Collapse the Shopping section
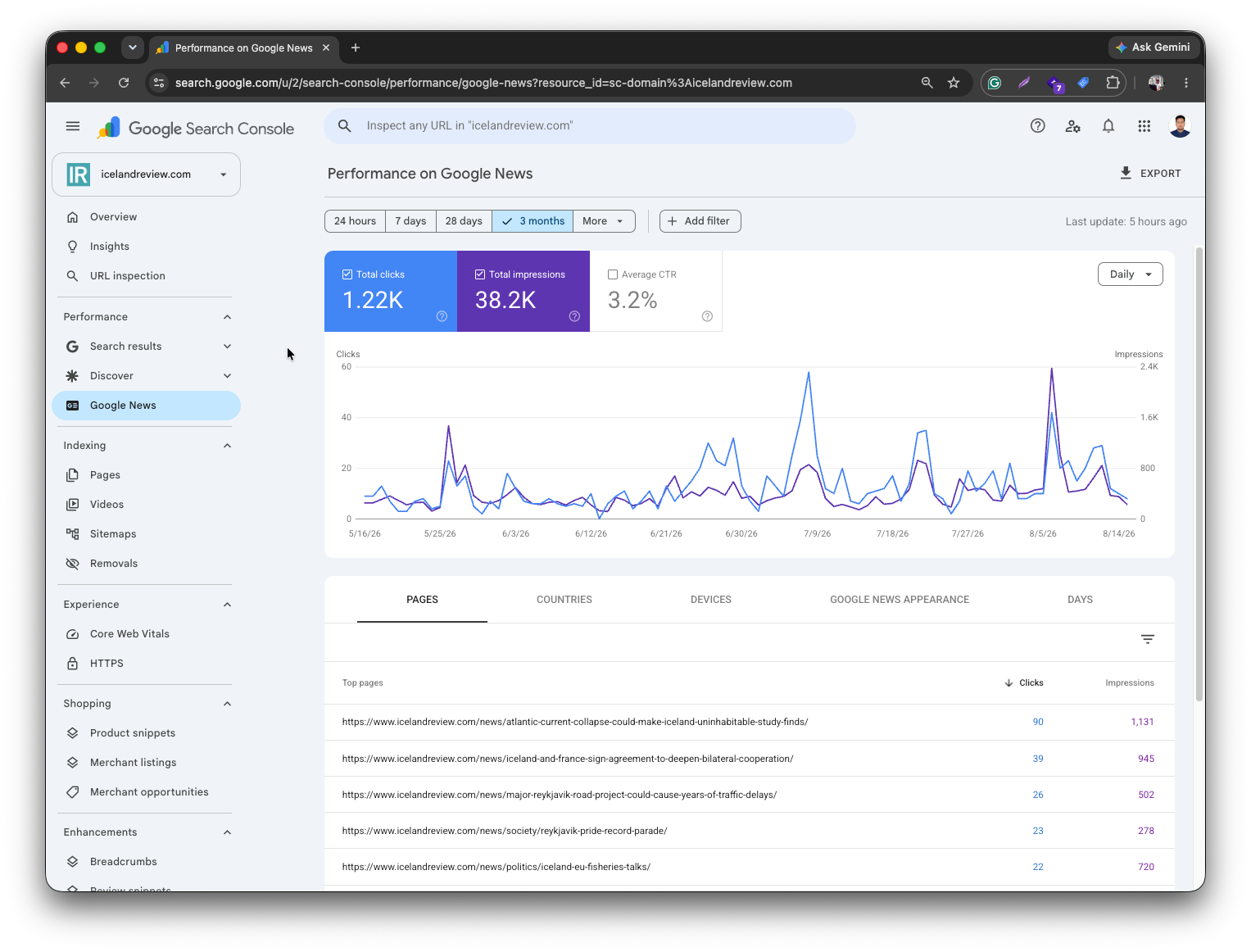 pyautogui.click(x=227, y=704)
